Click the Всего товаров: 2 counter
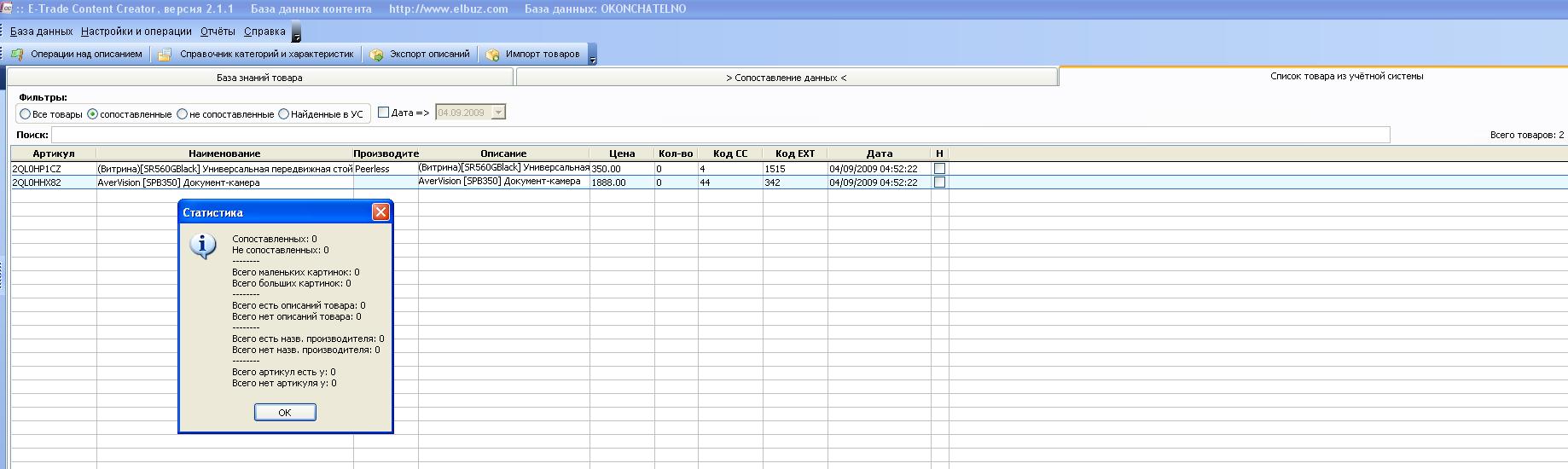1568x469 pixels. [x=1526, y=135]
